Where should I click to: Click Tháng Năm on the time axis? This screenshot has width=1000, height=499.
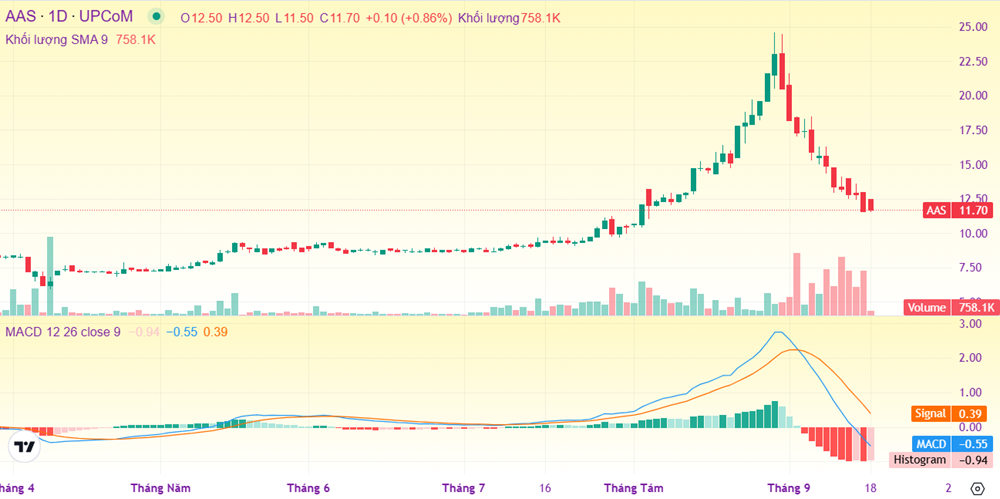(160, 488)
